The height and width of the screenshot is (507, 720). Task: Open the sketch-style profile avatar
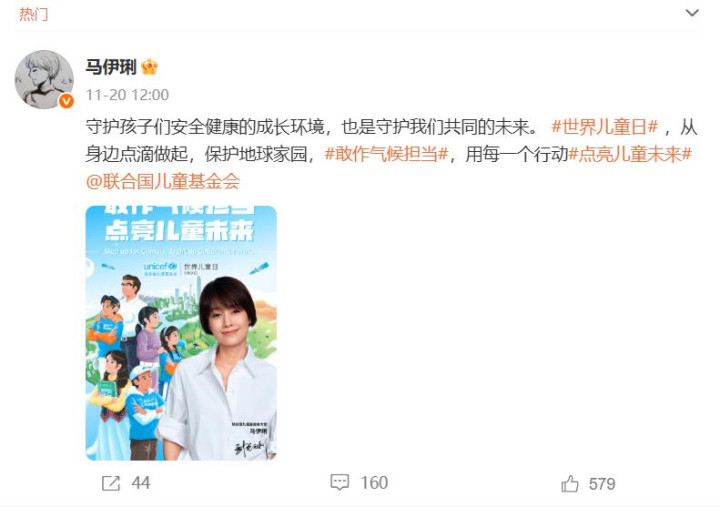44,79
